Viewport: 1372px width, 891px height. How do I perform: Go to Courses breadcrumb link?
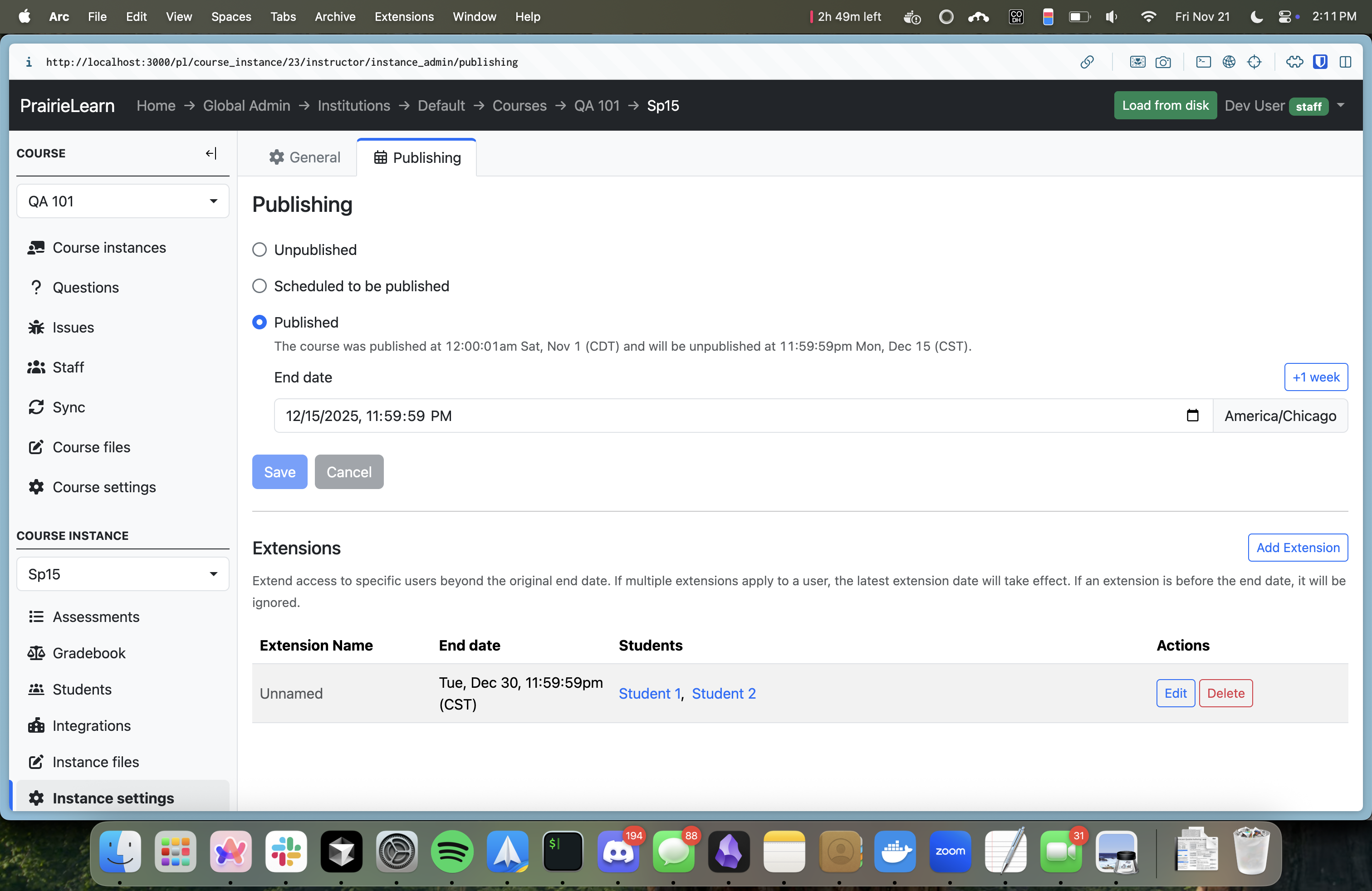pyautogui.click(x=519, y=105)
